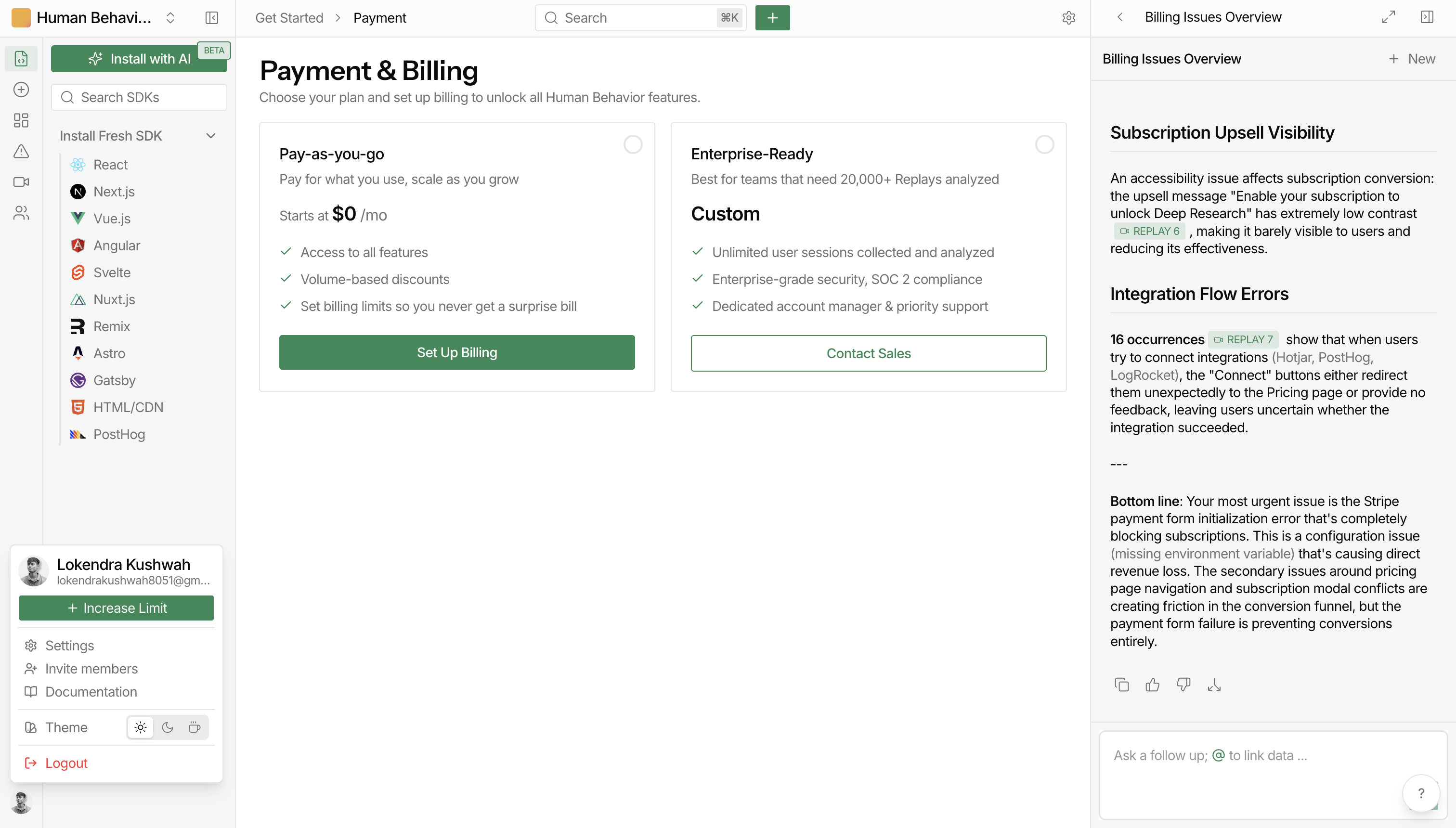Switch theme to dark mode moon icon
The width and height of the screenshot is (1456, 828).
pos(167,727)
